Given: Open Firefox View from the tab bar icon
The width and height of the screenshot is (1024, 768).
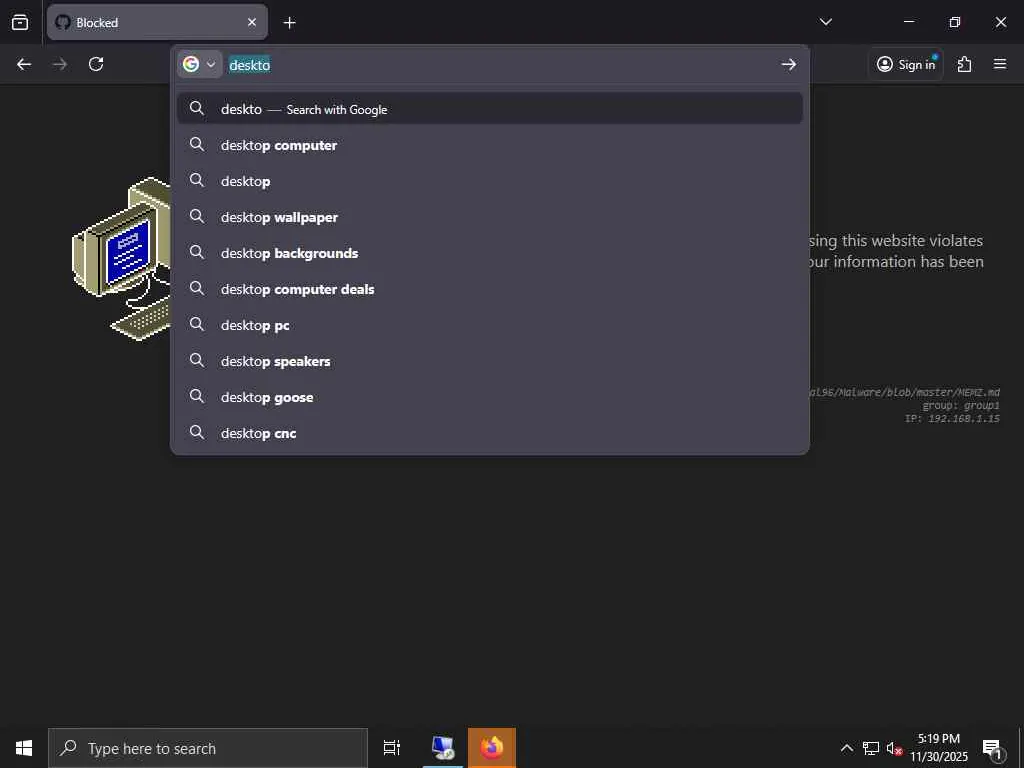Looking at the screenshot, I should tap(20, 22).
